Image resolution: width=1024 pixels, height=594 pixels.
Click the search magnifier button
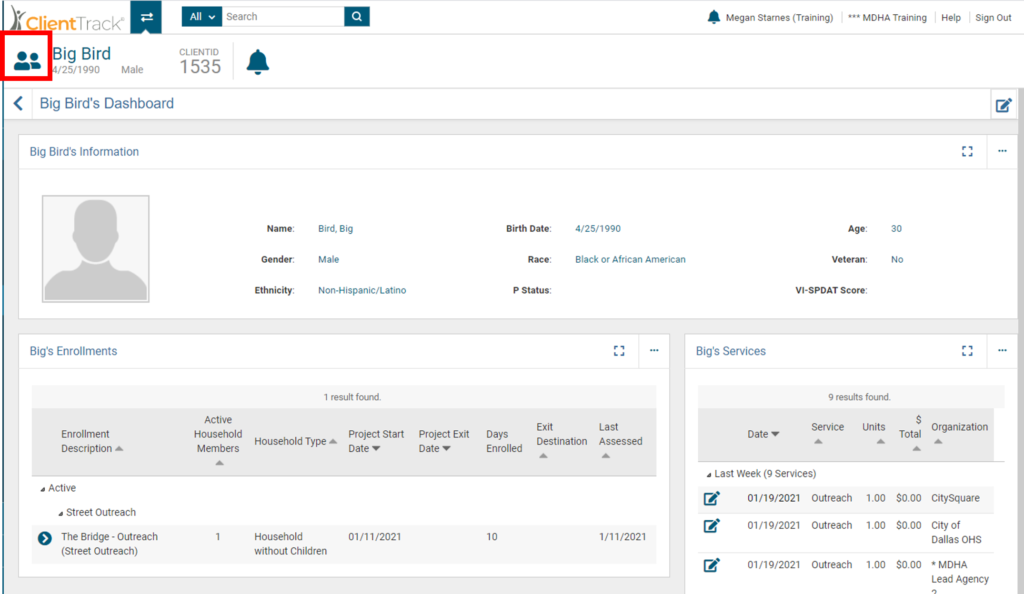[x=357, y=16]
